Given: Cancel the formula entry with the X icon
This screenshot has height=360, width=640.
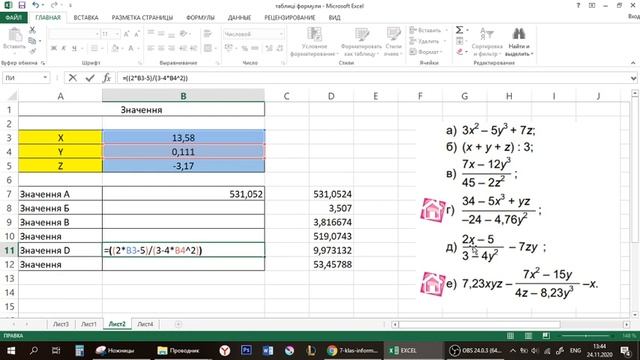Looking at the screenshot, I should pyautogui.click(x=73, y=78).
